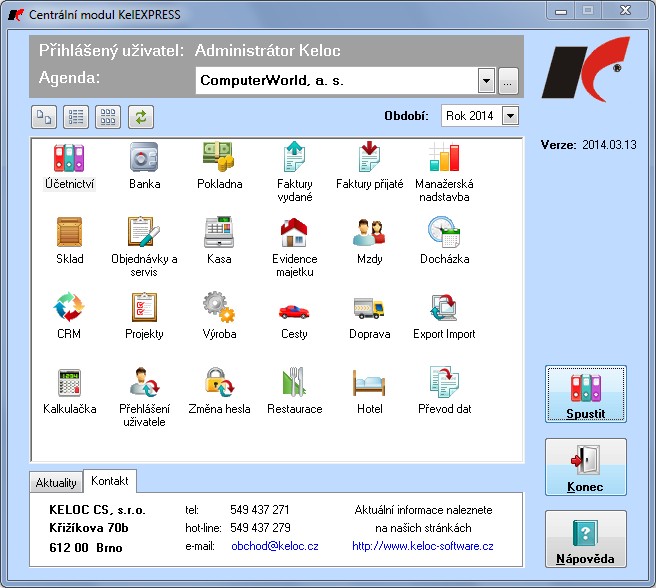Select the Pokladna cash icon
Viewport: 656px width, 588px height.
[x=219, y=157]
